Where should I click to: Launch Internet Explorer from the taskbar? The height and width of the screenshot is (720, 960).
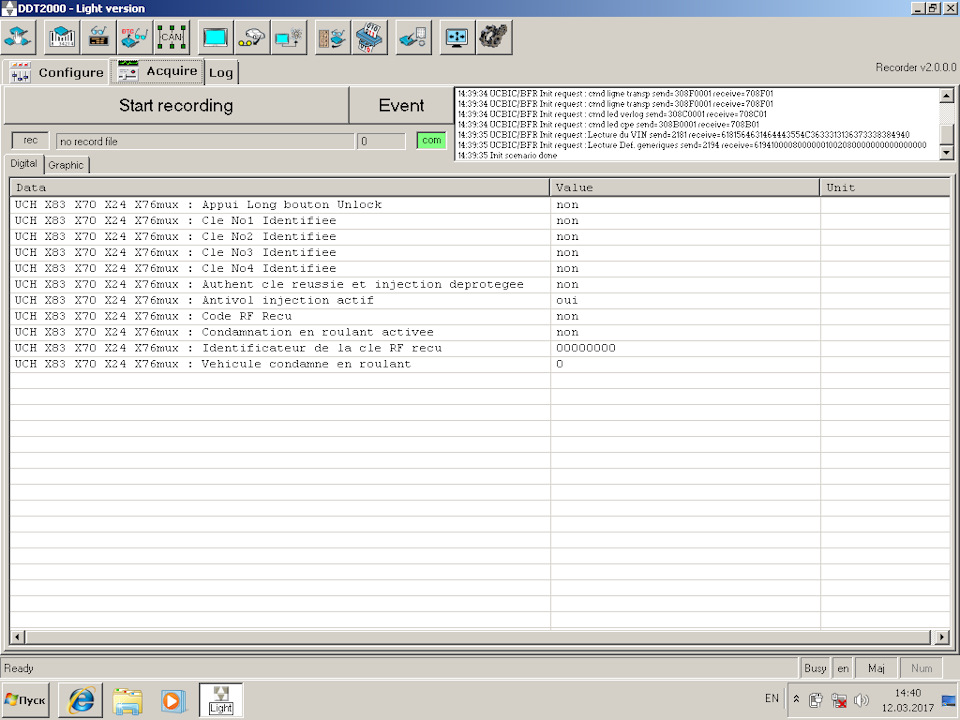point(81,700)
